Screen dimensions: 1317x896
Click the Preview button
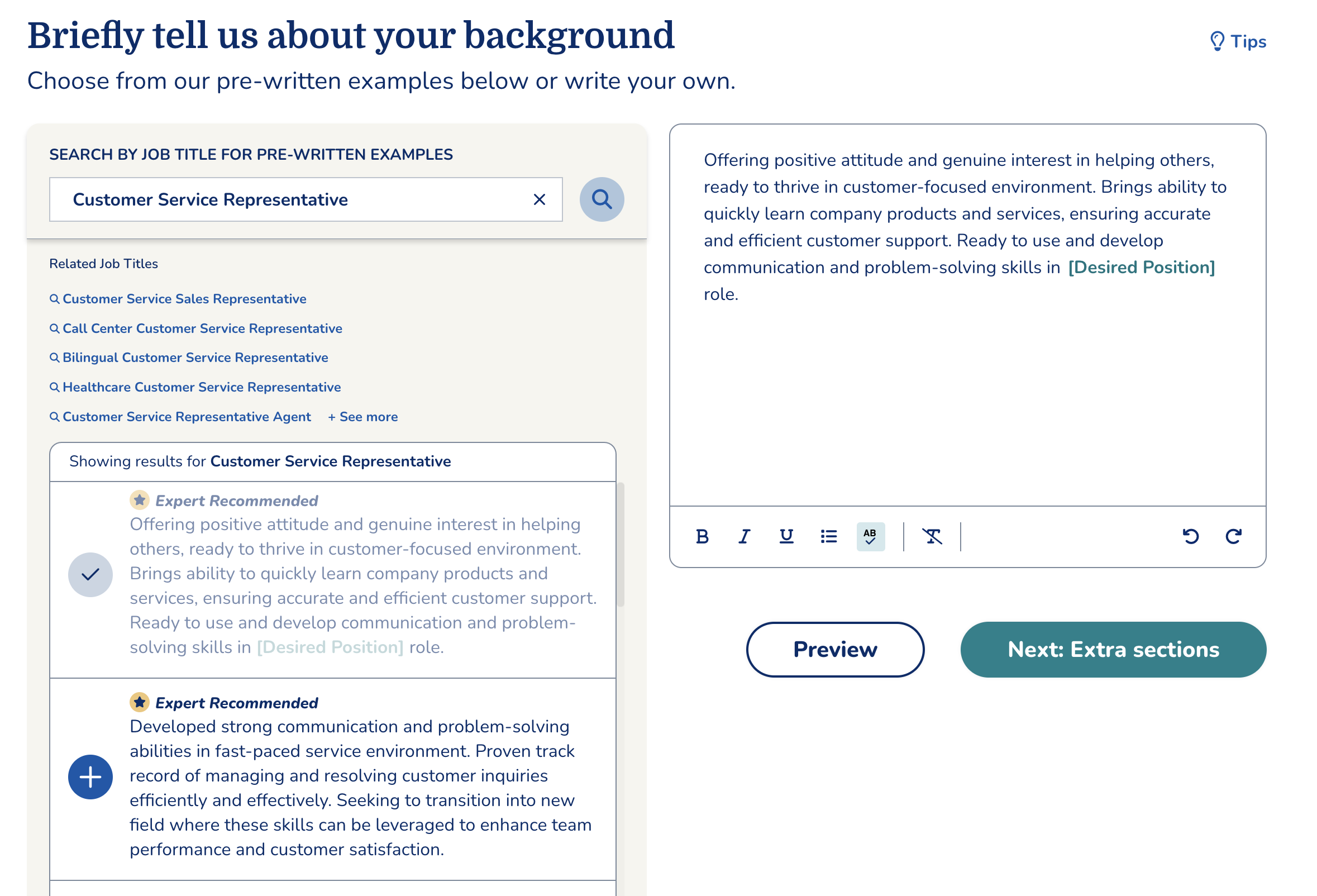834,649
